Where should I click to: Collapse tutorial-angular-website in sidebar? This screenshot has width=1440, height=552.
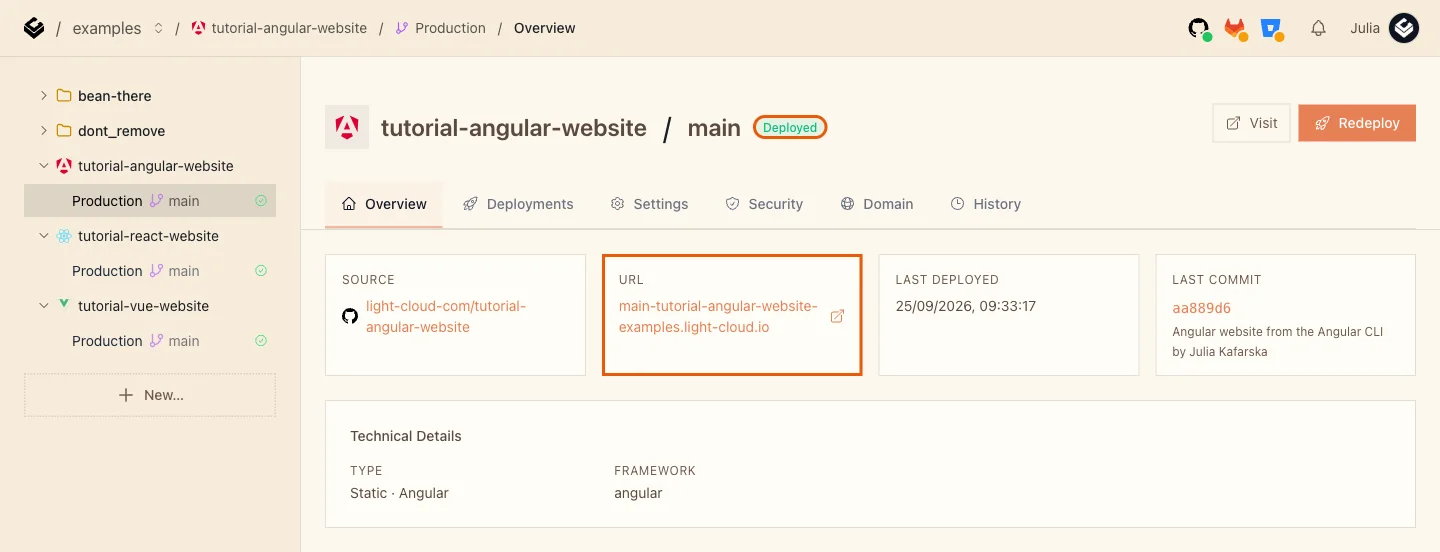pos(43,166)
